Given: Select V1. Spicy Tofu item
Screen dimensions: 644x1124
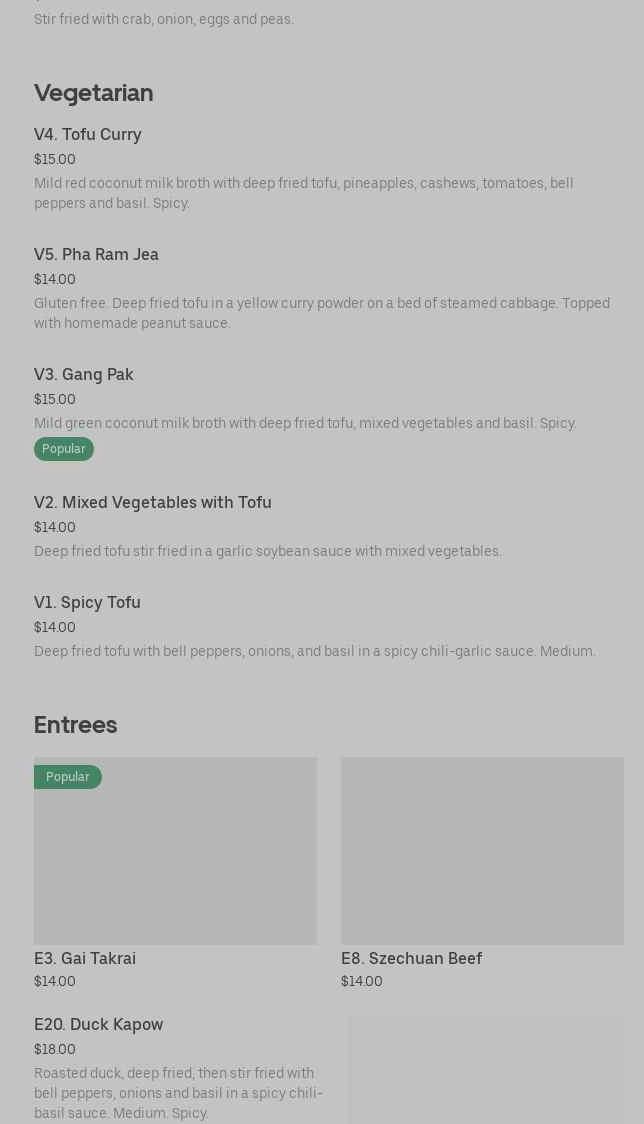Looking at the screenshot, I should 87,602.
